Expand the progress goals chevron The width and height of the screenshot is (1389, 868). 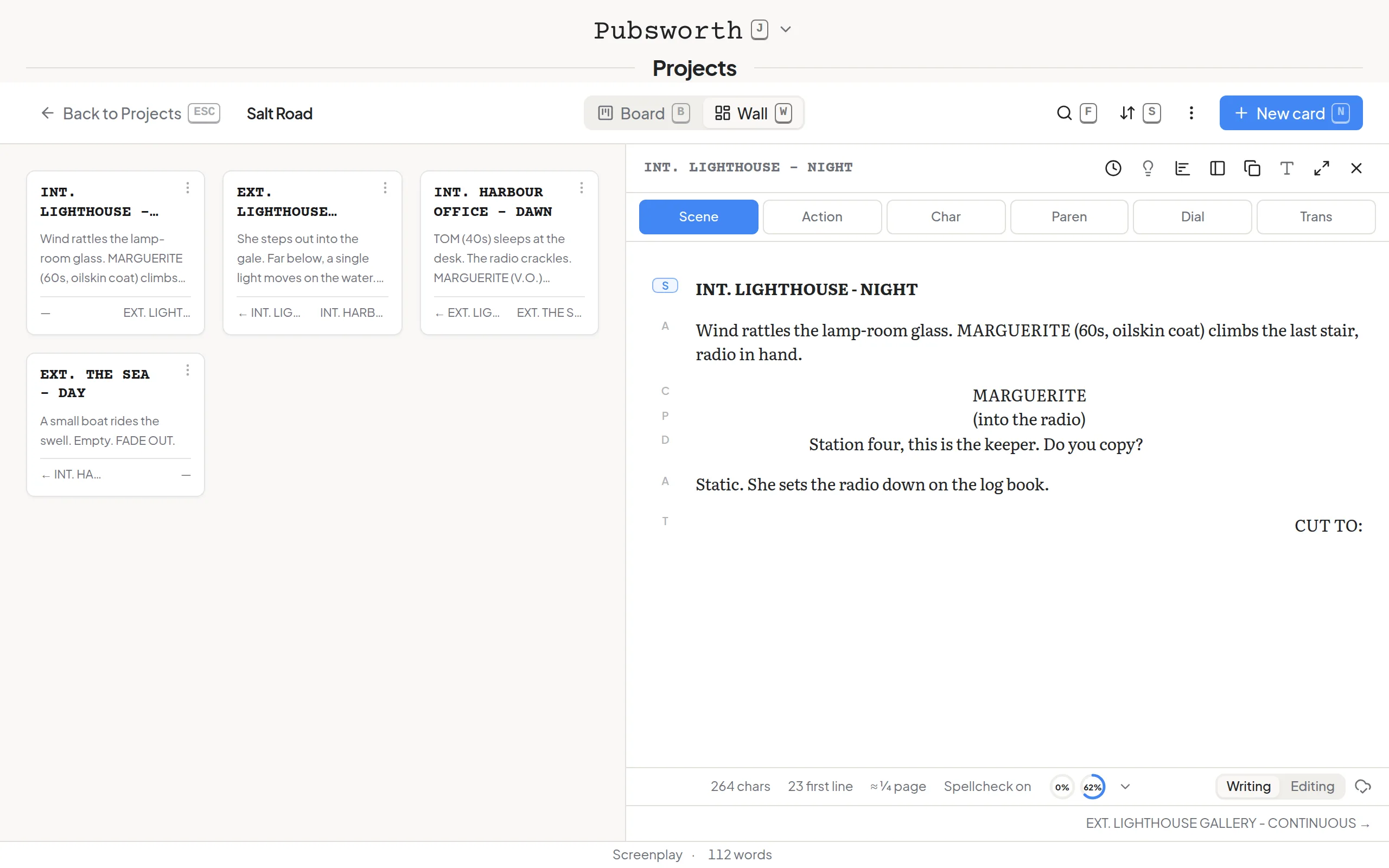click(x=1125, y=787)
